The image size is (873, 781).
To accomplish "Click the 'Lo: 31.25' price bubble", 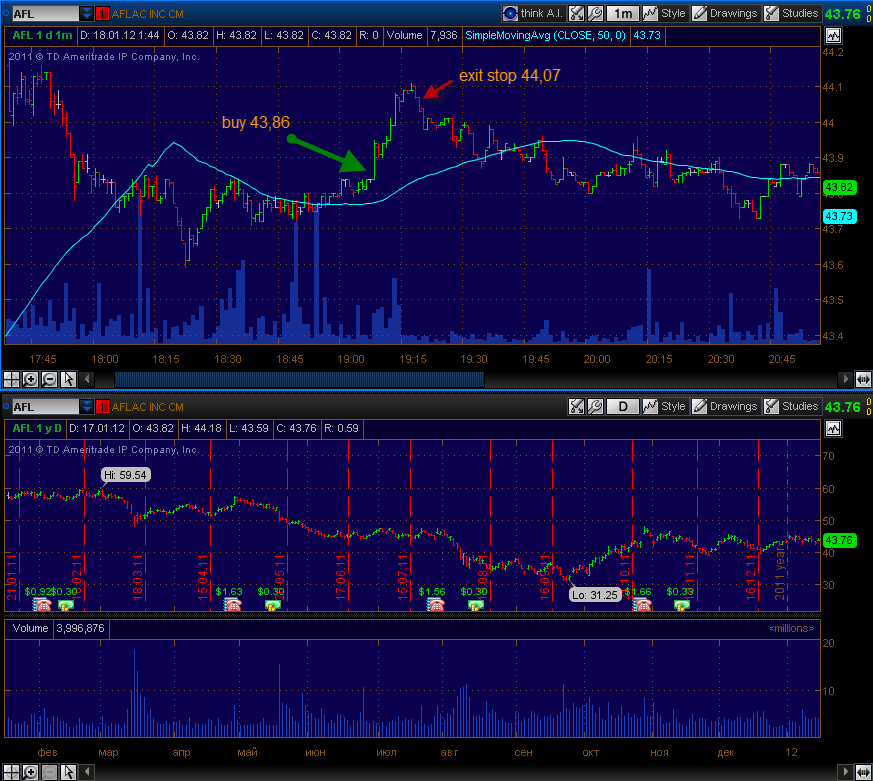I will click(595, 595).
